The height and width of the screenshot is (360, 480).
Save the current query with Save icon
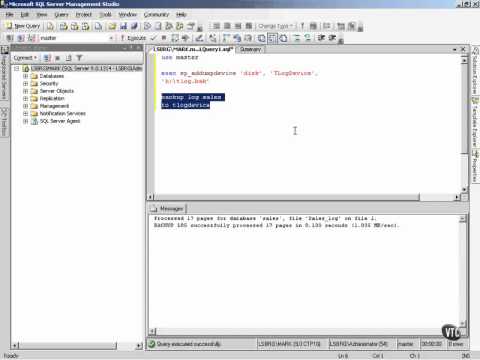pos(123,26)
